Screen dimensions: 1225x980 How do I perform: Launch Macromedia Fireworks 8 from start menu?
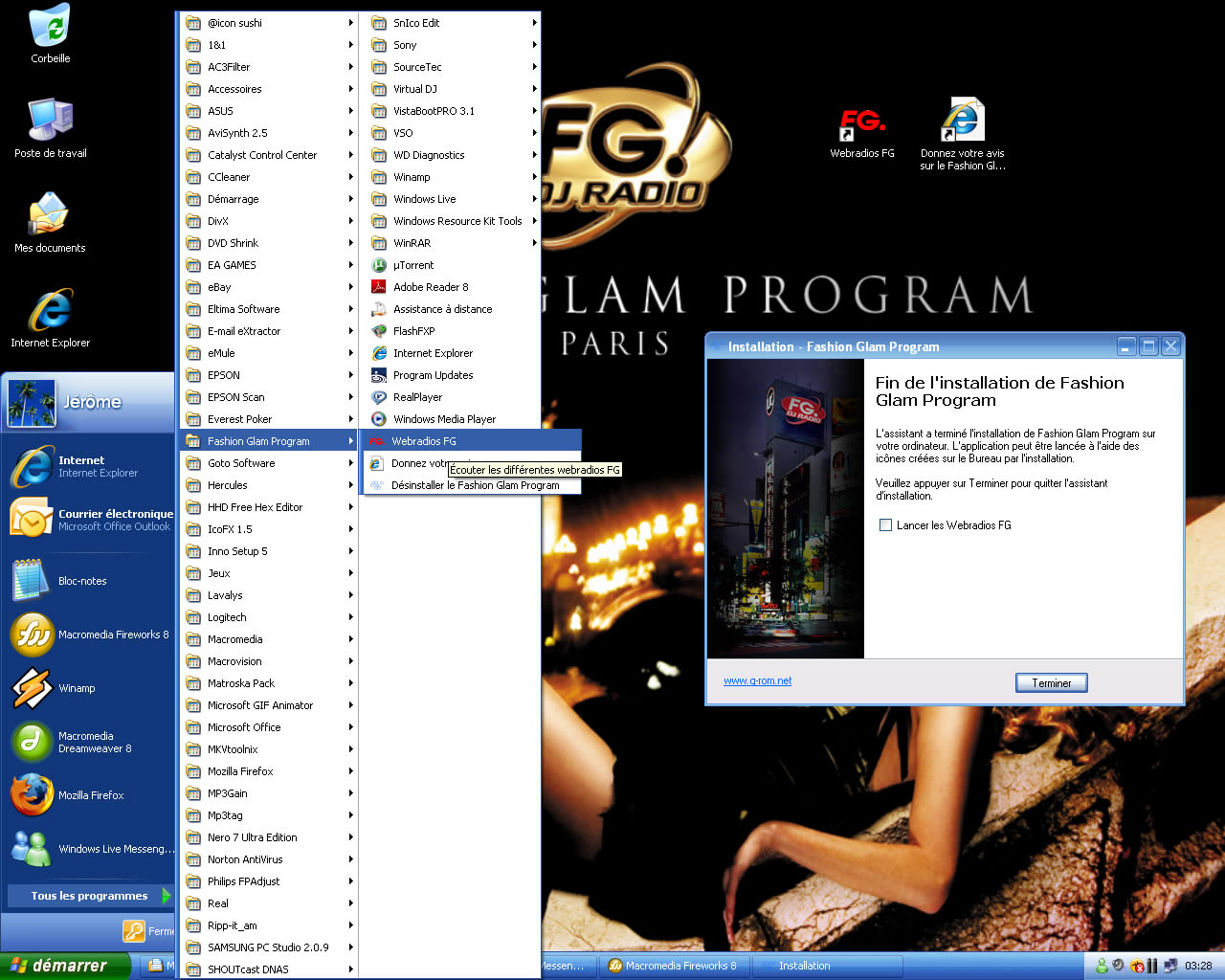[89, 635]
